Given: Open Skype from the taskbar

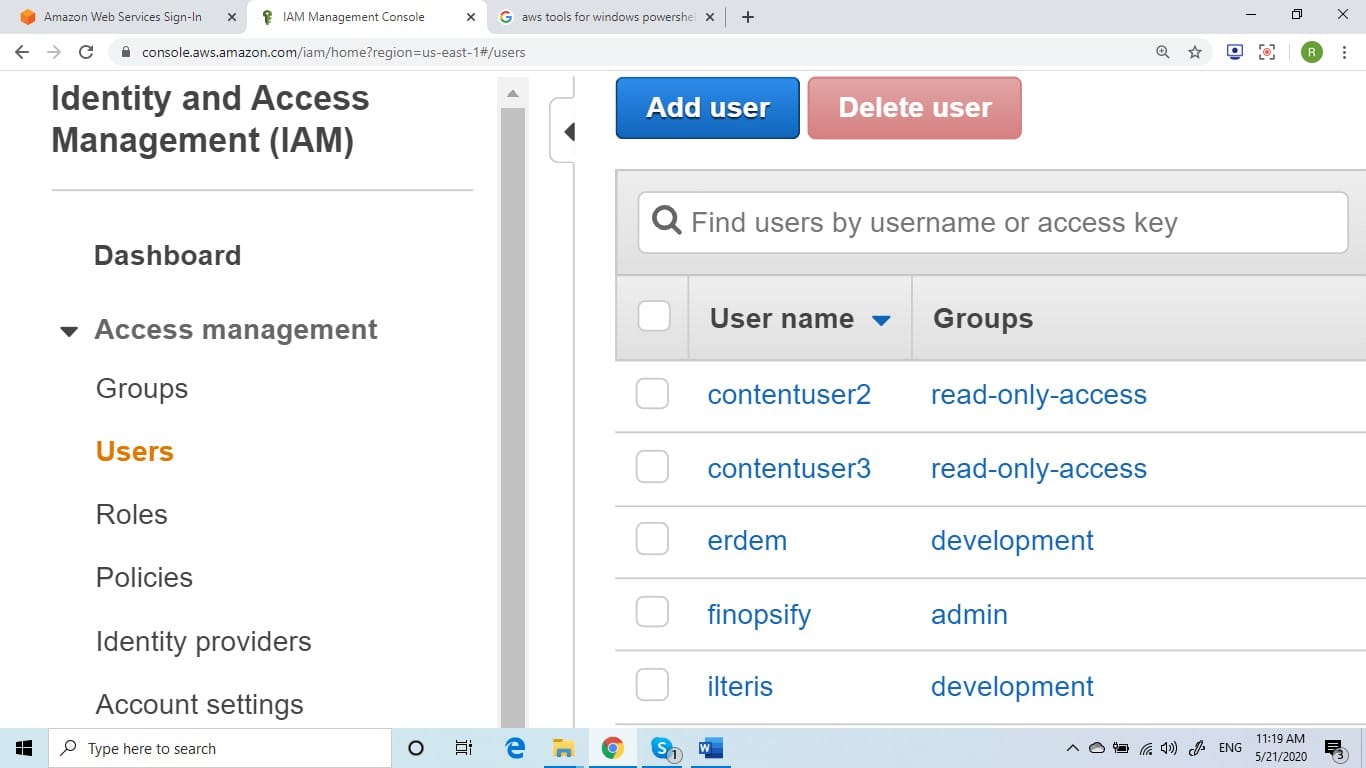Looking at the screenshot, I should (x=661, y=748).
